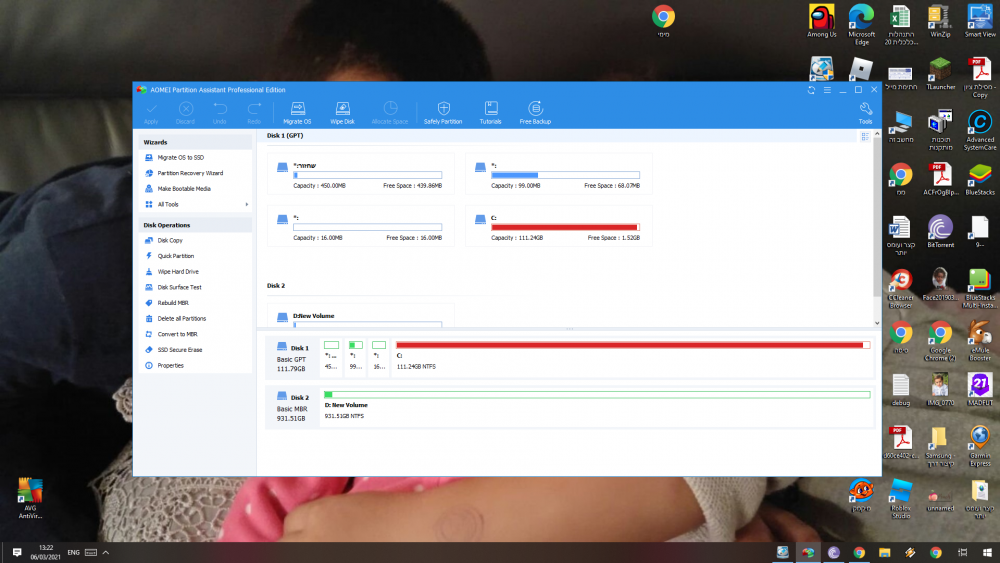Open Smart View desktop icon
Image resolution: width=1000 pixels, height=563 pixels.
pos(980,22)
